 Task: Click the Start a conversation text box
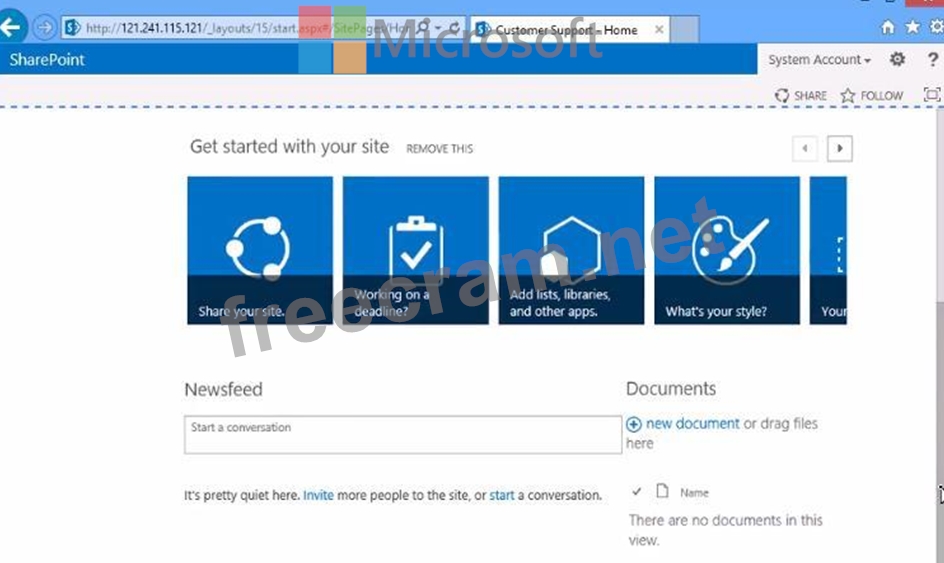tap(403, 434)
